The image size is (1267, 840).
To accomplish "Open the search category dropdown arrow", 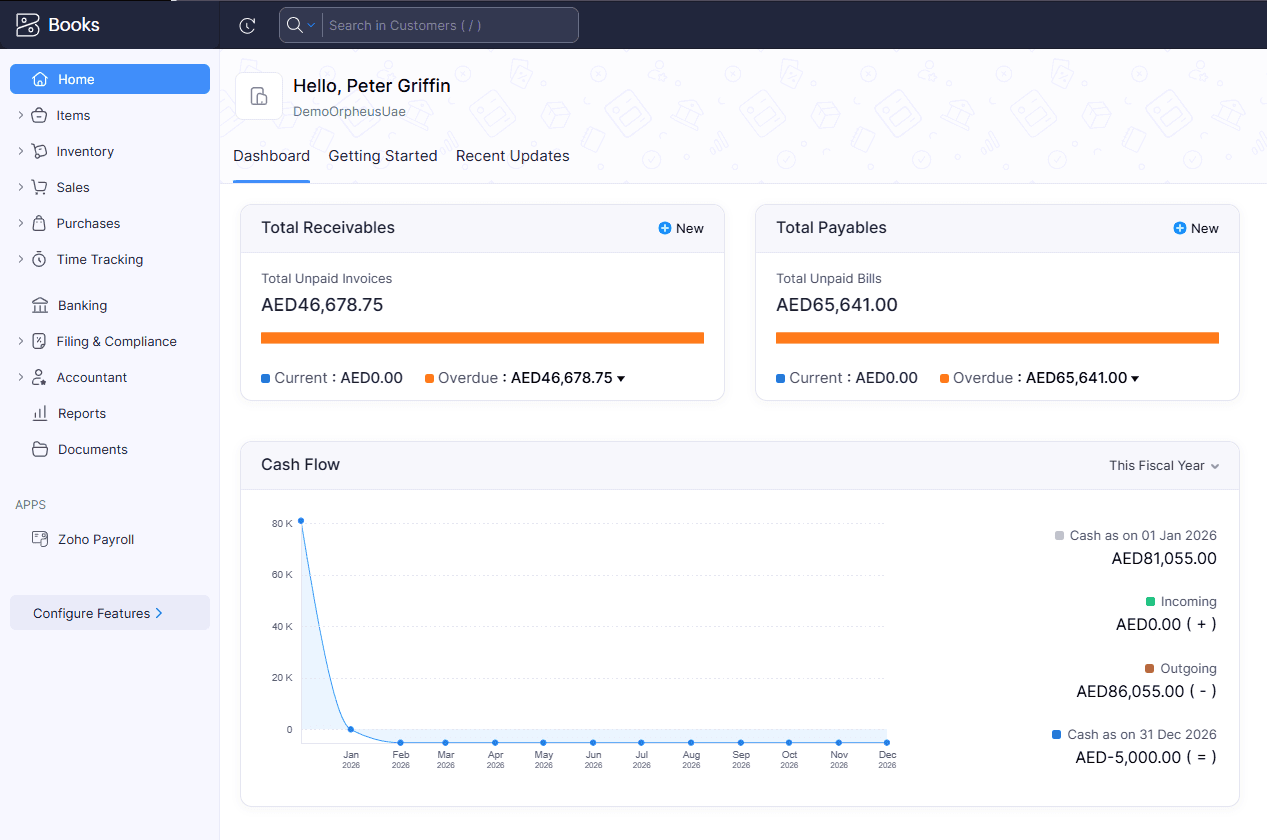I will pos(309,25).
